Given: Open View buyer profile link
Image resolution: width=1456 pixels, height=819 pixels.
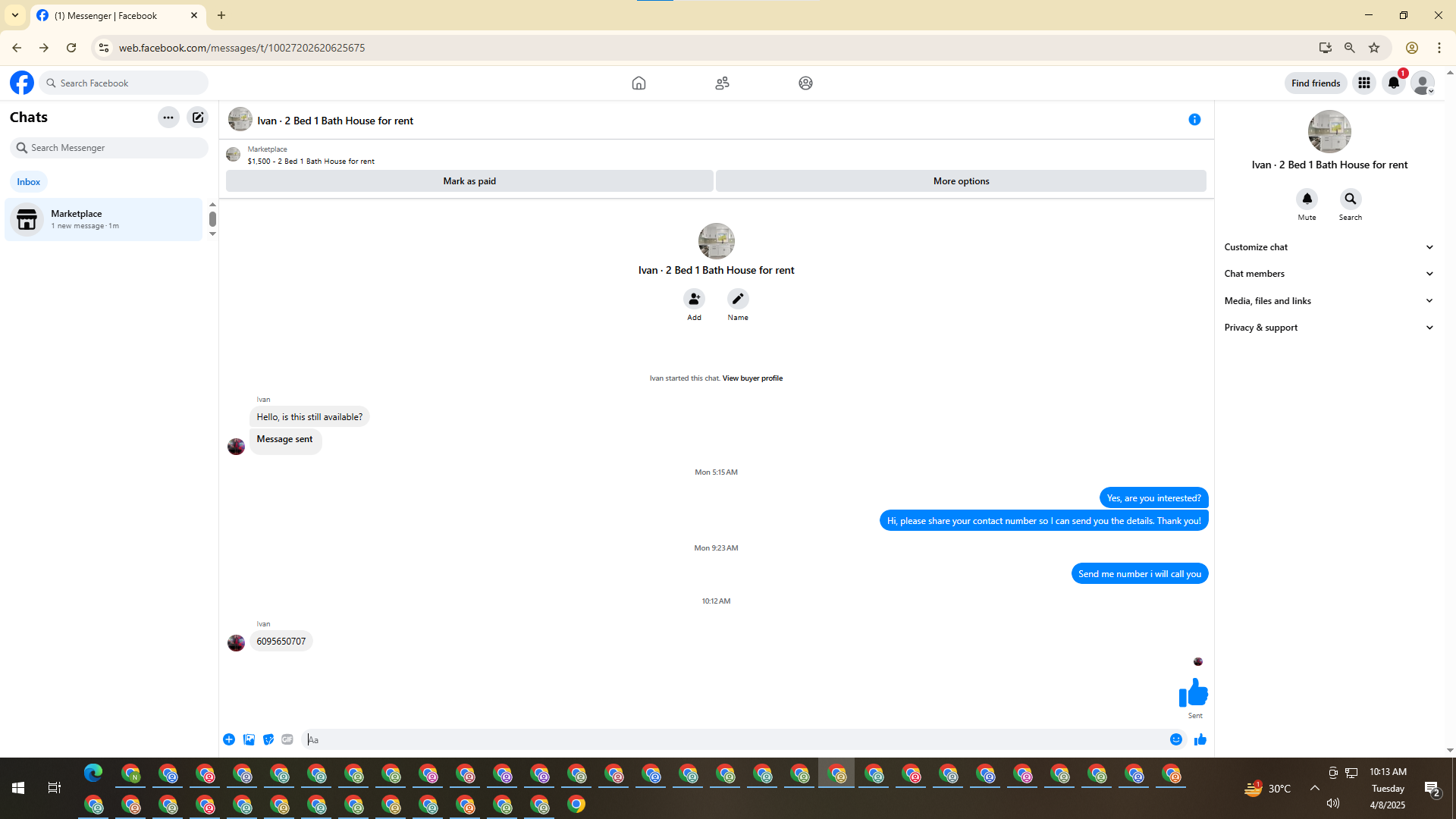Looking at the screenshot, I should click(752, 378).
